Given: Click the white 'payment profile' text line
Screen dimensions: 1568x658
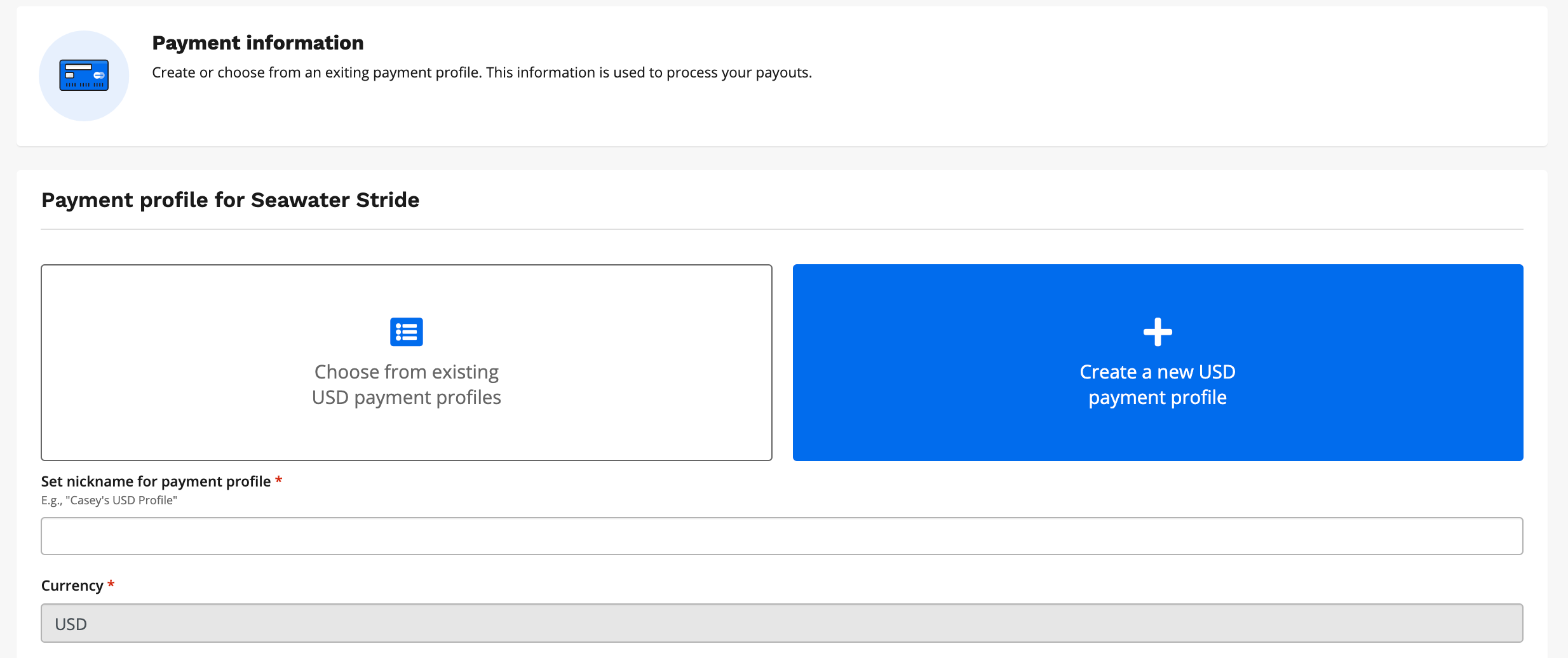Looking at the screenshot, I should (x=1158, y=397).
